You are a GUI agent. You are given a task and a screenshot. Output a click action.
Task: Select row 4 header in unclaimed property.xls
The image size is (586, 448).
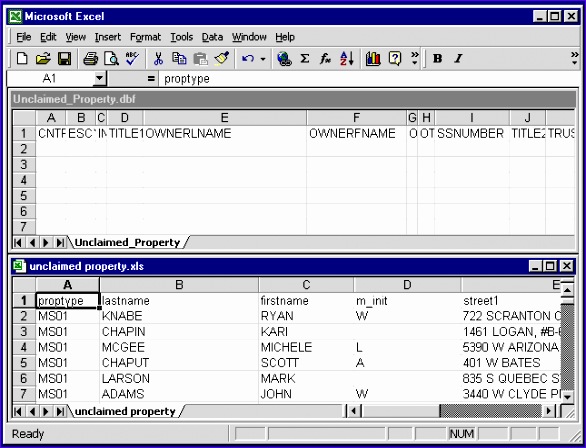click(24, 347)
